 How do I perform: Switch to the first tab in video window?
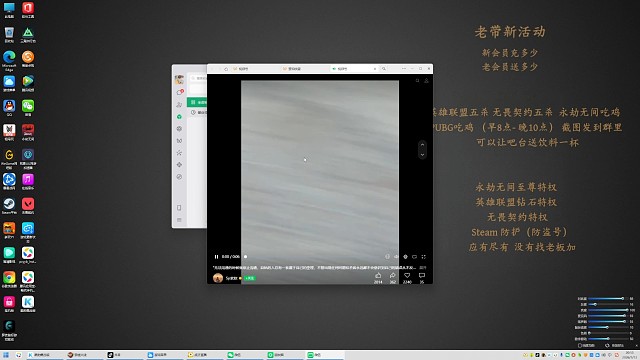pyautogui.click(x=255, y=69)
